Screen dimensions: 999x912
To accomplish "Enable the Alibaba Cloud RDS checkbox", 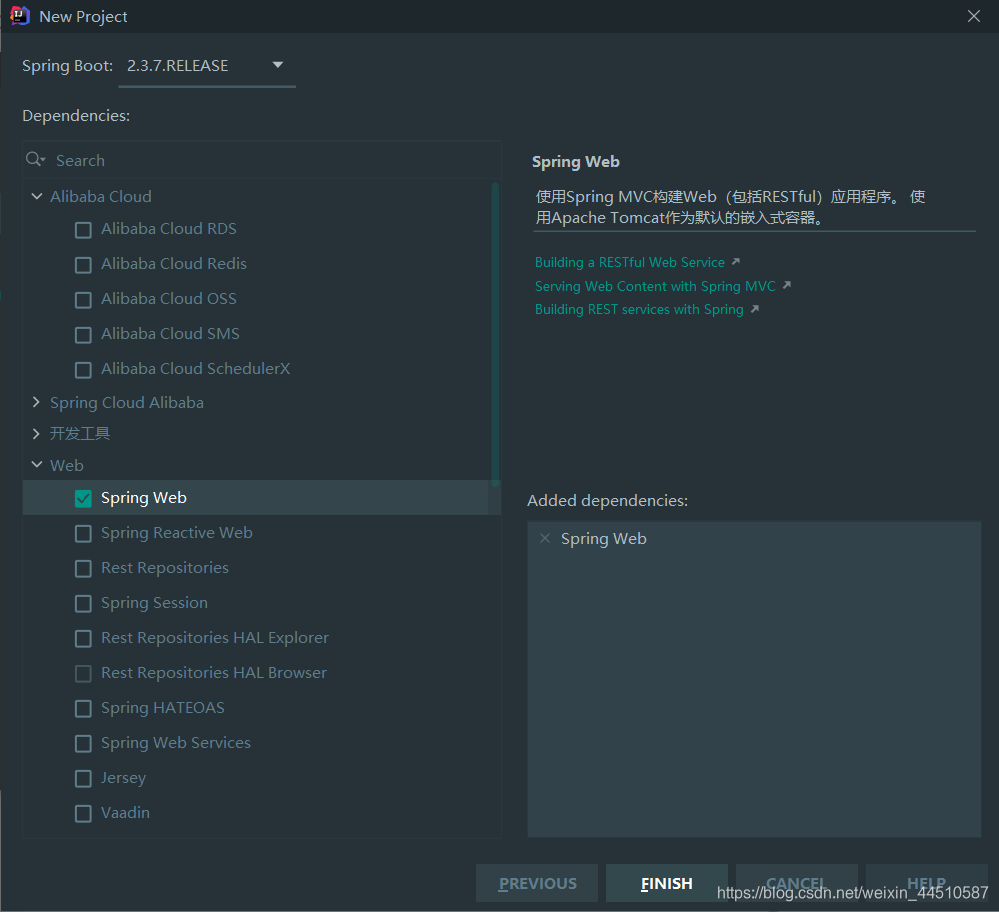I will pyautogui.click(x=83, y=229).
